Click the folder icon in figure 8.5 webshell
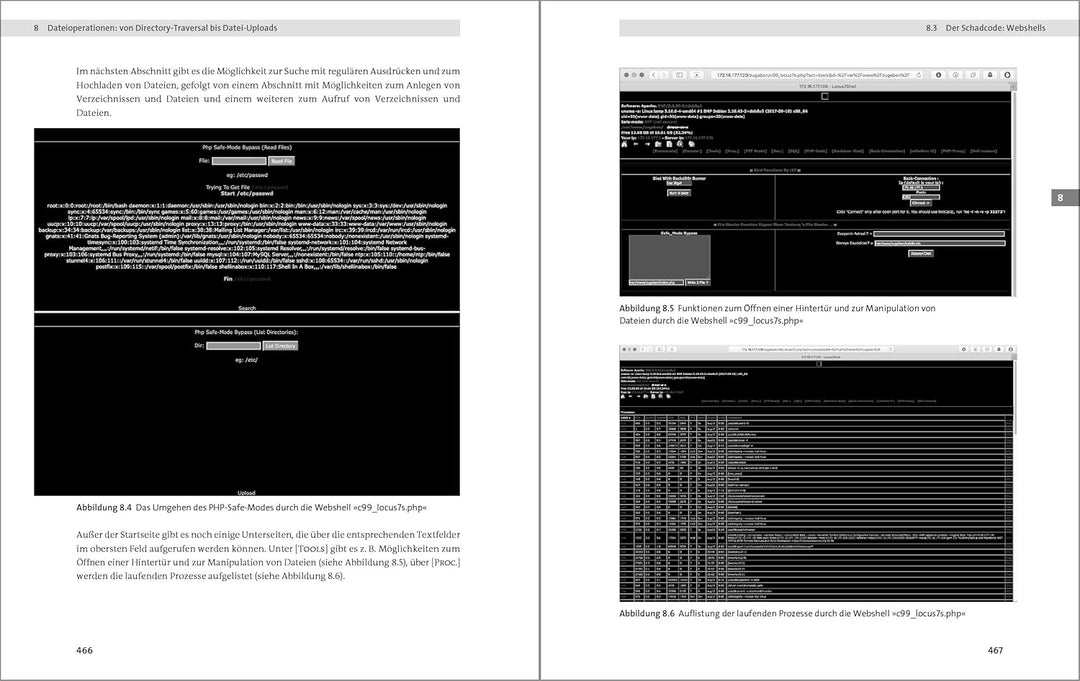Viewport: 1080px width, 681px height. tap(658, 144)
